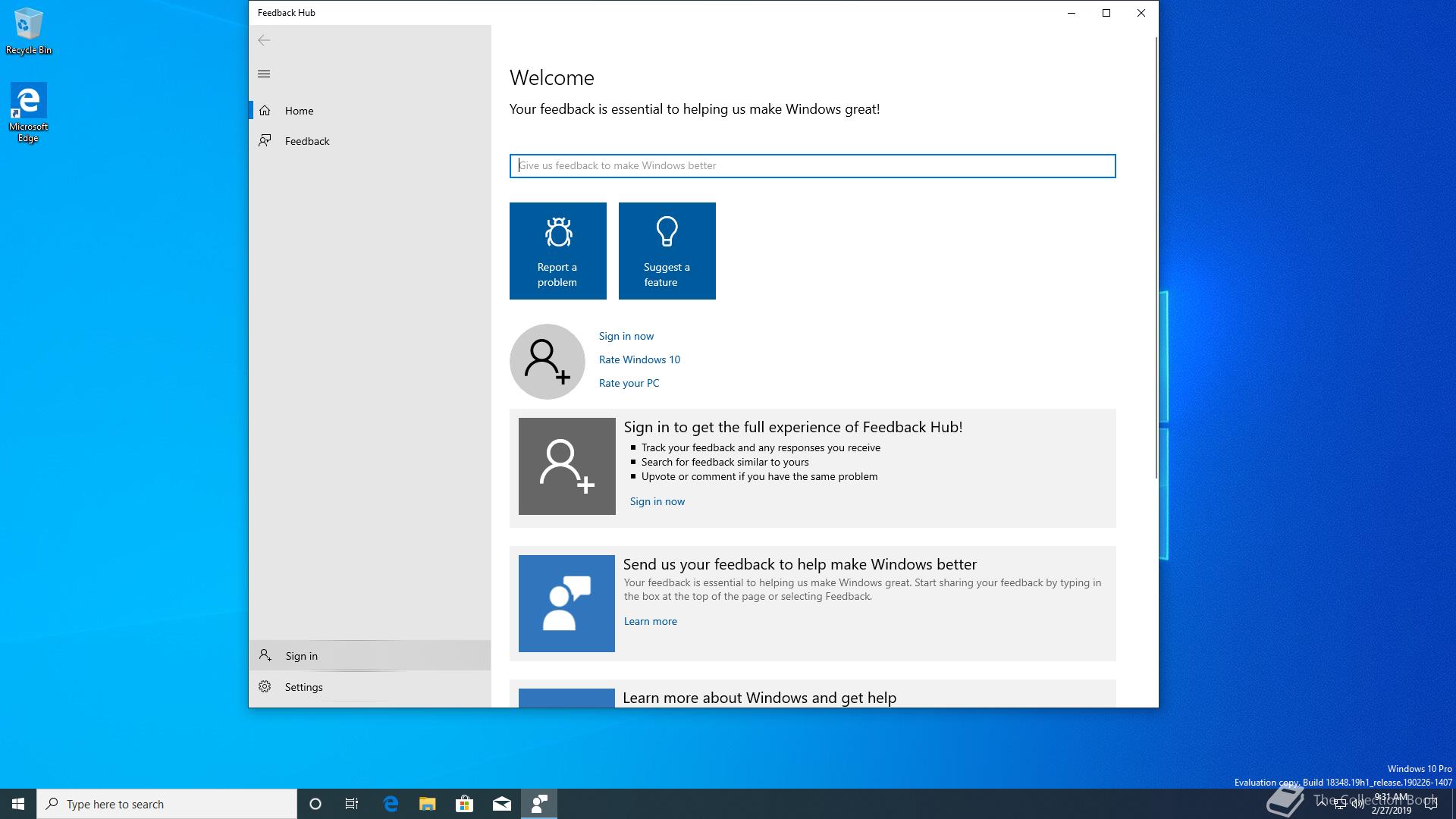
Task: Open the Action Center notifications icon
Action: point(1432,804)
